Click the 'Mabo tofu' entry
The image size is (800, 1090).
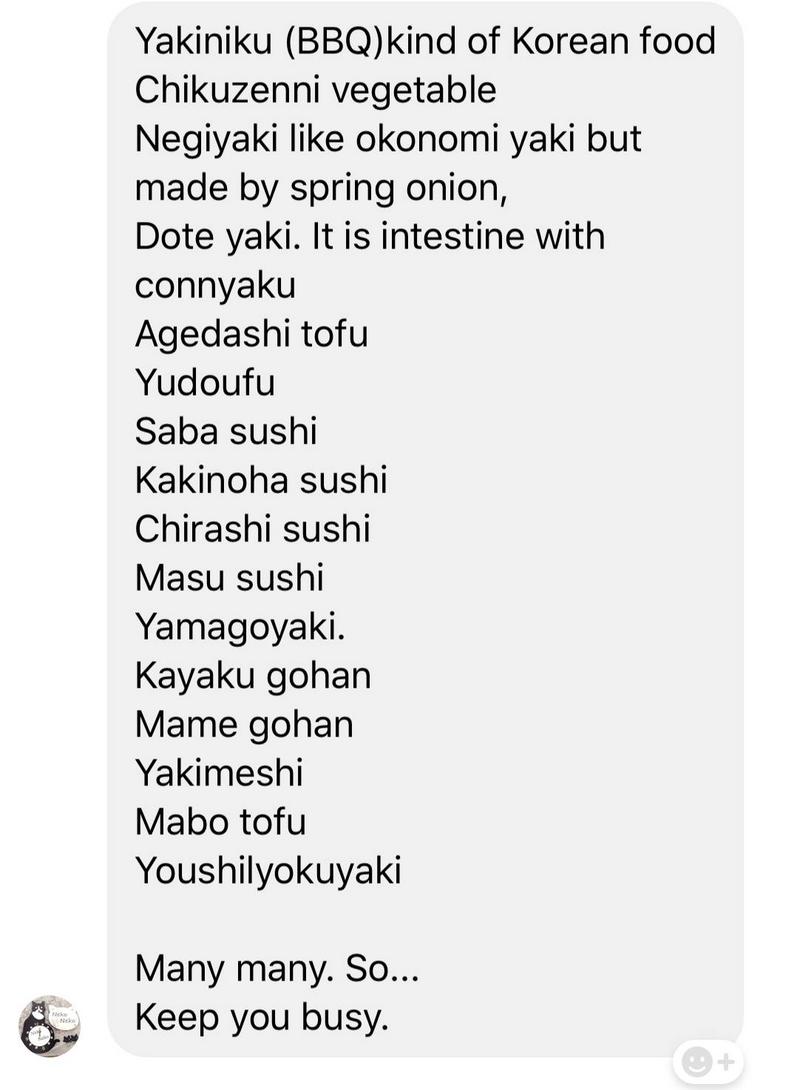pyautogui.click(x=220, y=822)
